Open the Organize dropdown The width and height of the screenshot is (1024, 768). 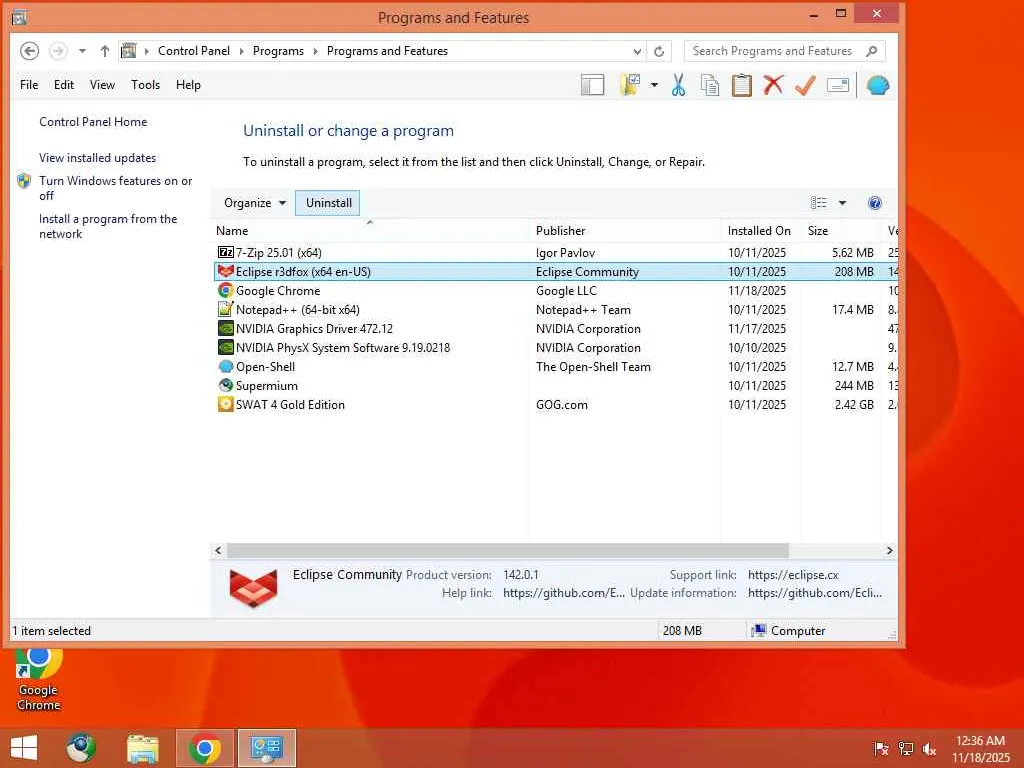coord(255,203)
